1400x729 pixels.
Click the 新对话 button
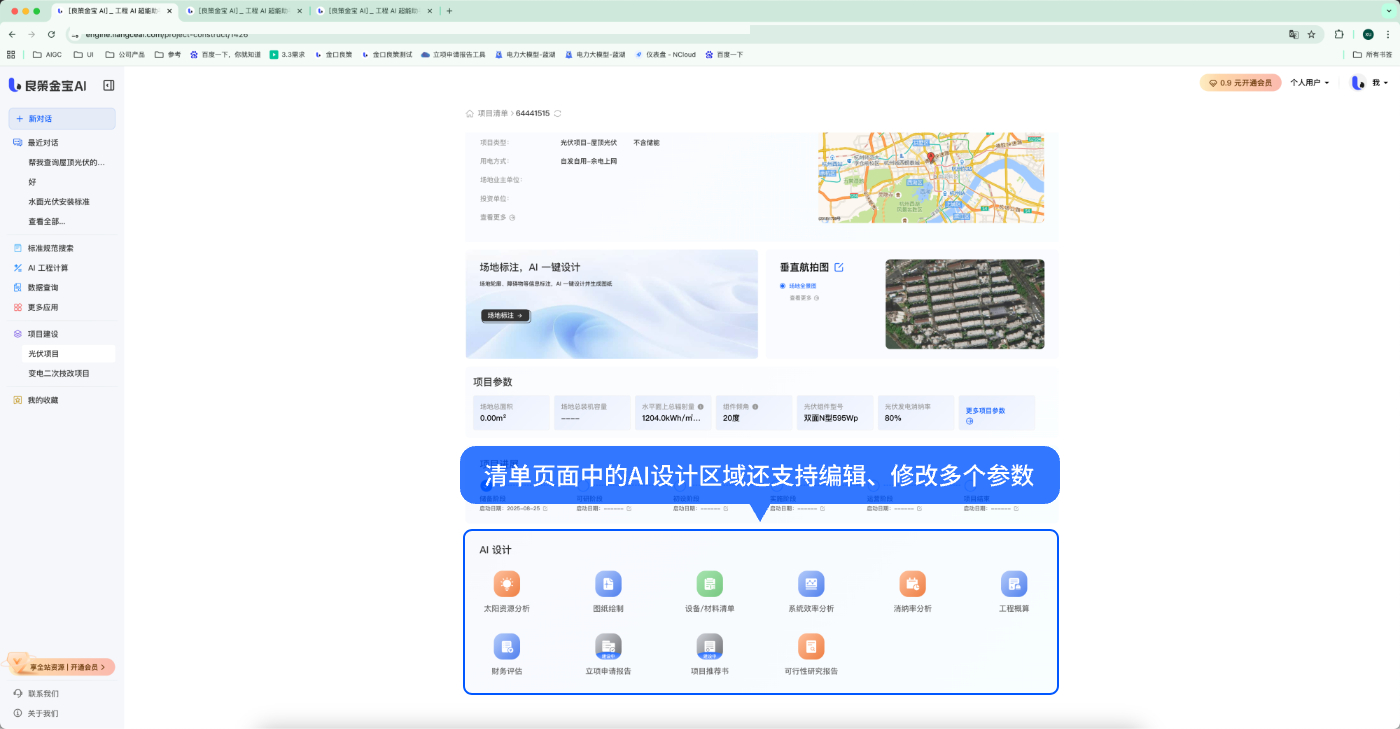[x=62, y=118]
